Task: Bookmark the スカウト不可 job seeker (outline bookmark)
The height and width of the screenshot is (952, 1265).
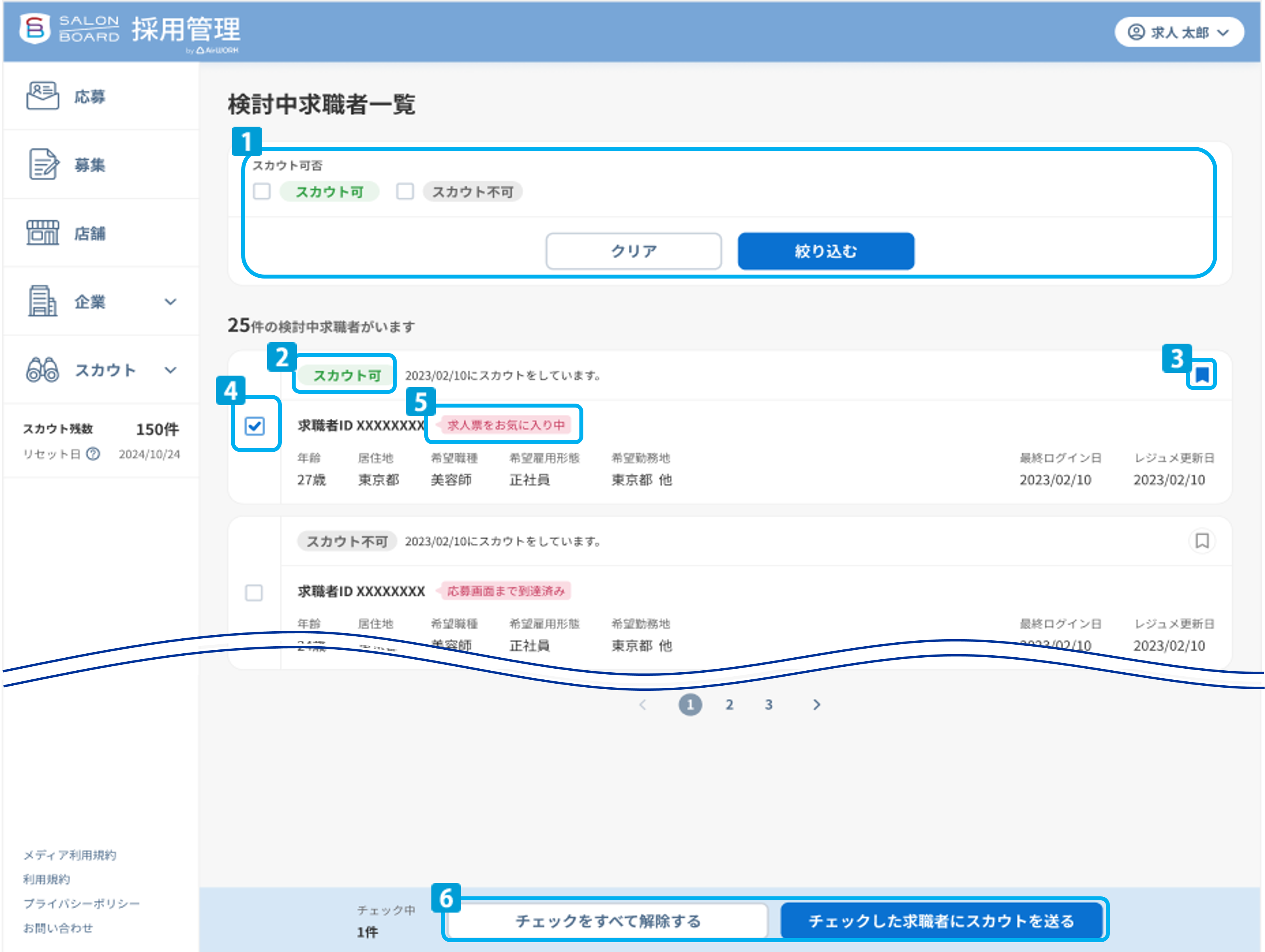Action: click(x=1201, y=541)
